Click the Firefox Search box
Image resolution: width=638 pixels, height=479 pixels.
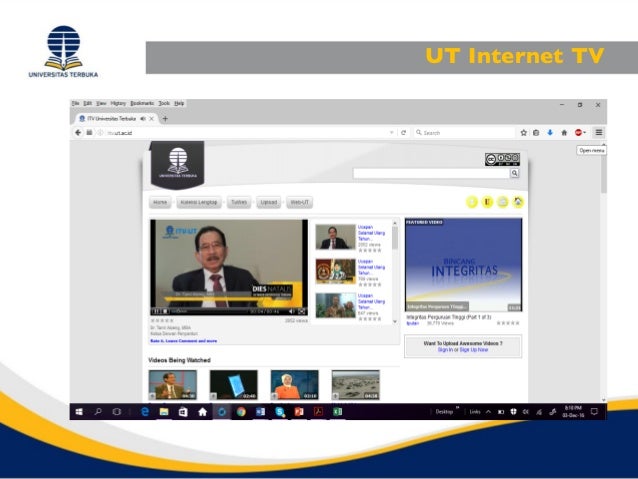(465, 133)
